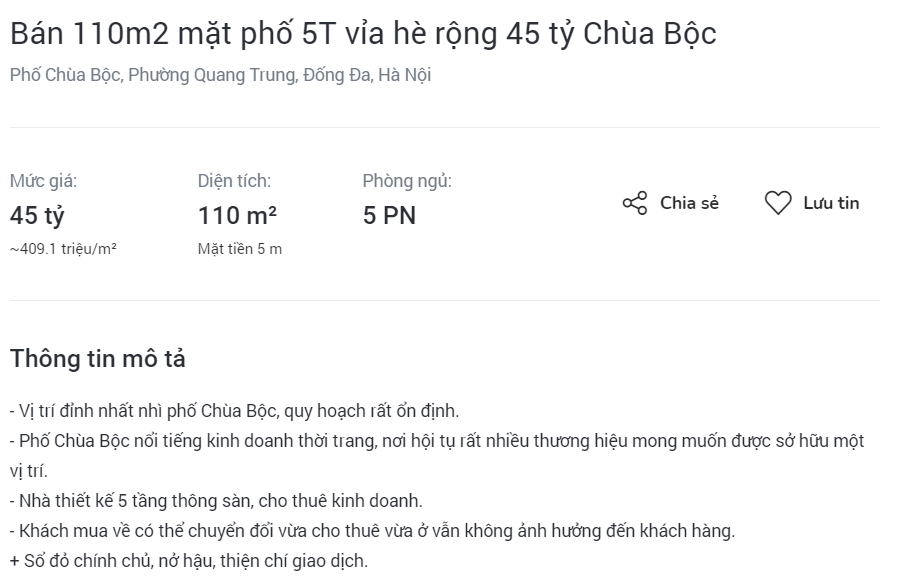
Task: Click the description line "Vị trí đỉnh nhất nhì"
Action: click(234, 411)
